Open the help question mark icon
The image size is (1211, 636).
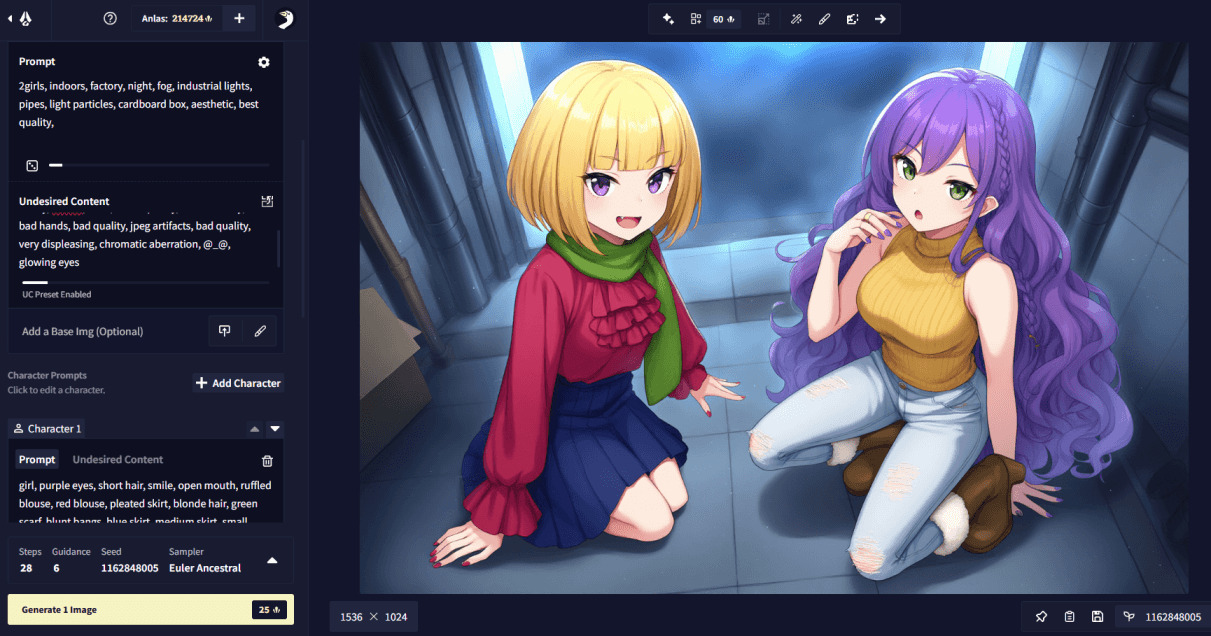tap(110, 19)
